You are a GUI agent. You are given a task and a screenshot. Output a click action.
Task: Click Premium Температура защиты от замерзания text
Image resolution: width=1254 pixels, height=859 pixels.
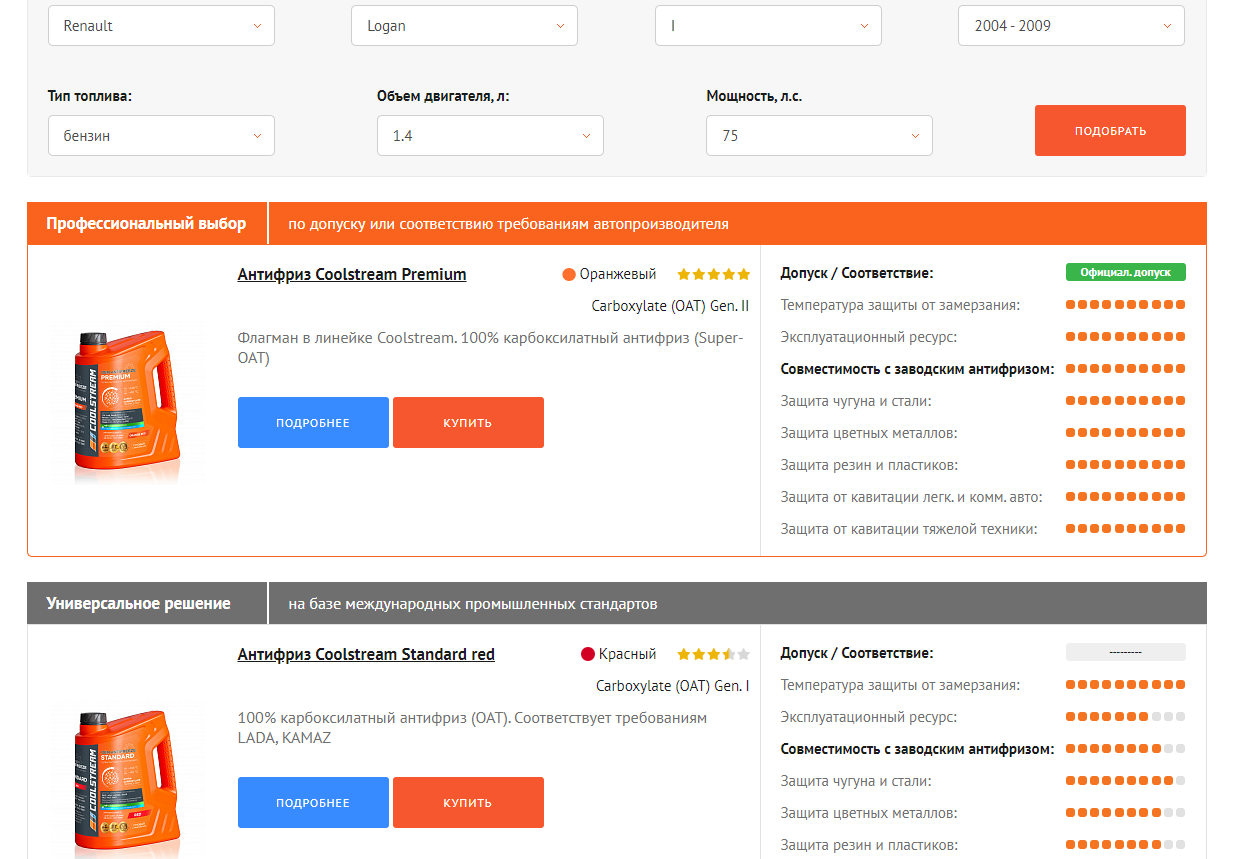[x=900, y=305]
